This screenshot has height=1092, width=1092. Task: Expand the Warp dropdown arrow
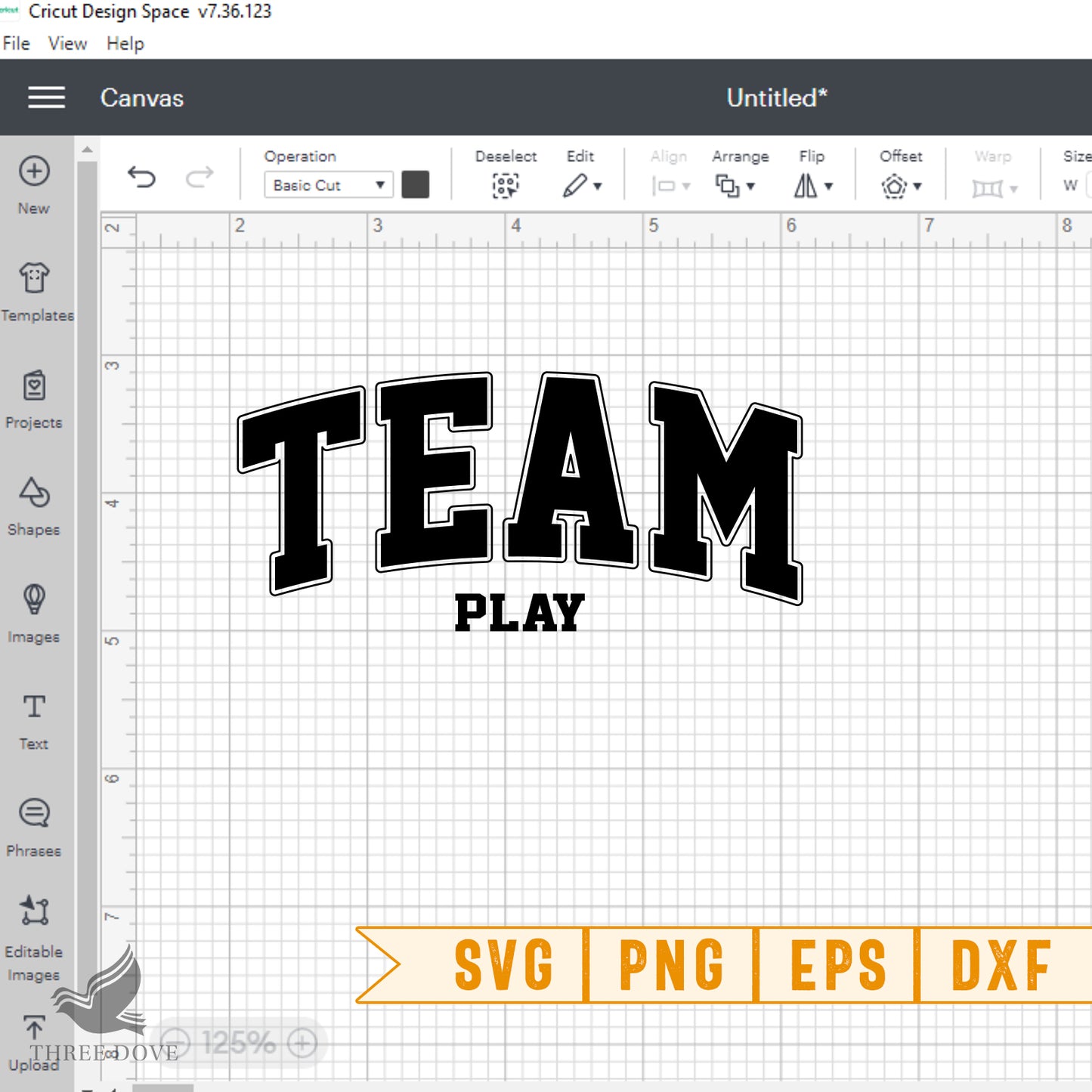pos(1013,189)
